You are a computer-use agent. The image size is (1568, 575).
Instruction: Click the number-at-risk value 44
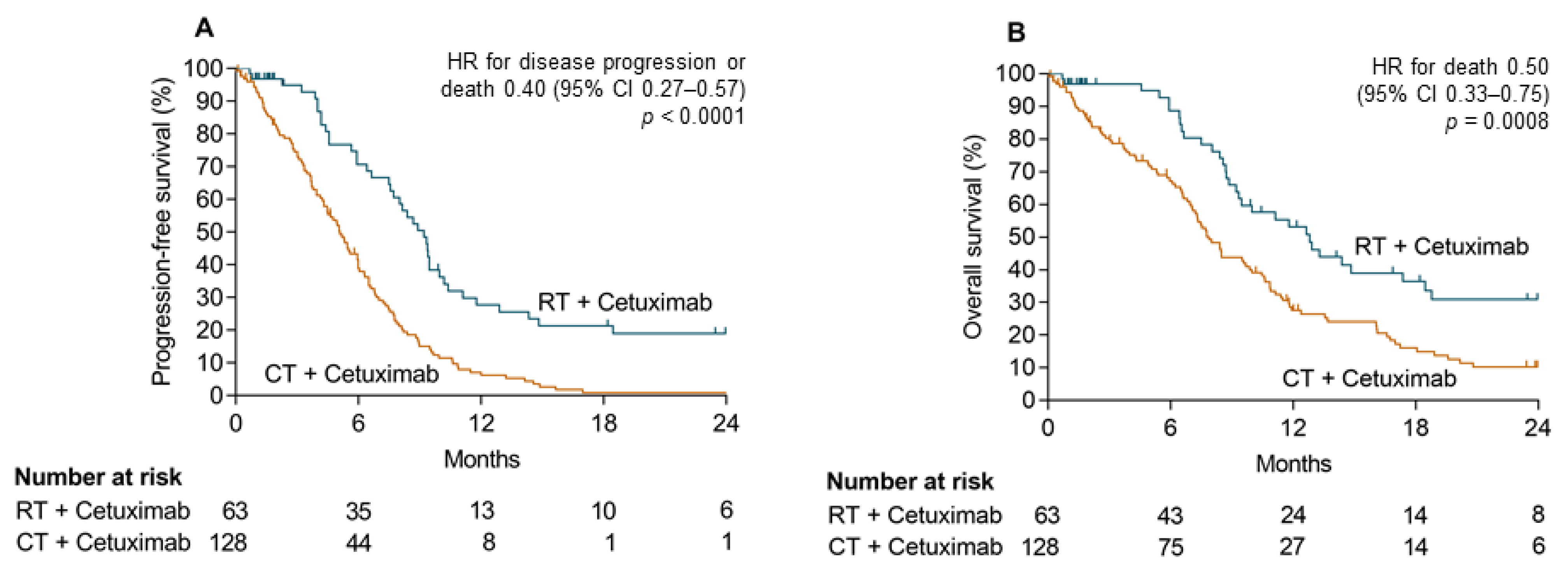click(x=358, y=542)
